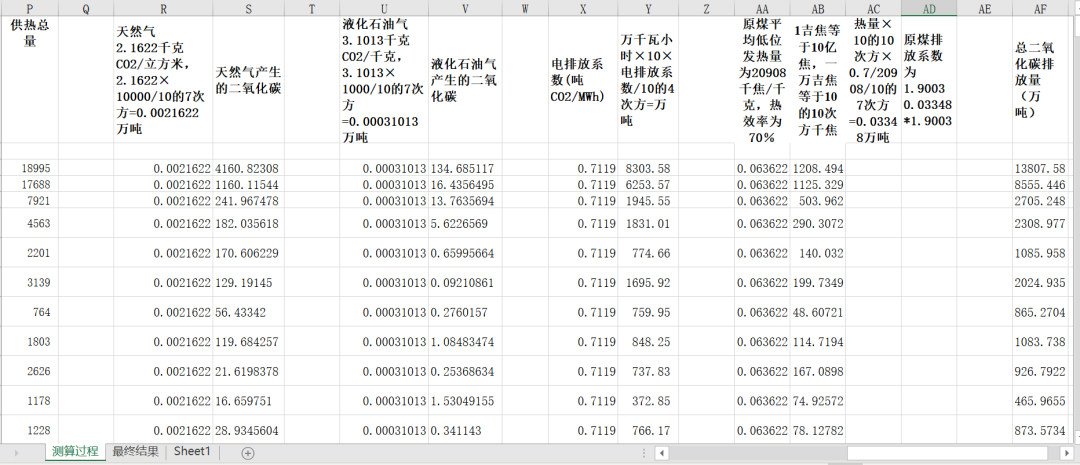Click the 总二氧化碳排放量 header cell
This screenshot has height=465, width=1080.
pos(1040,79)
